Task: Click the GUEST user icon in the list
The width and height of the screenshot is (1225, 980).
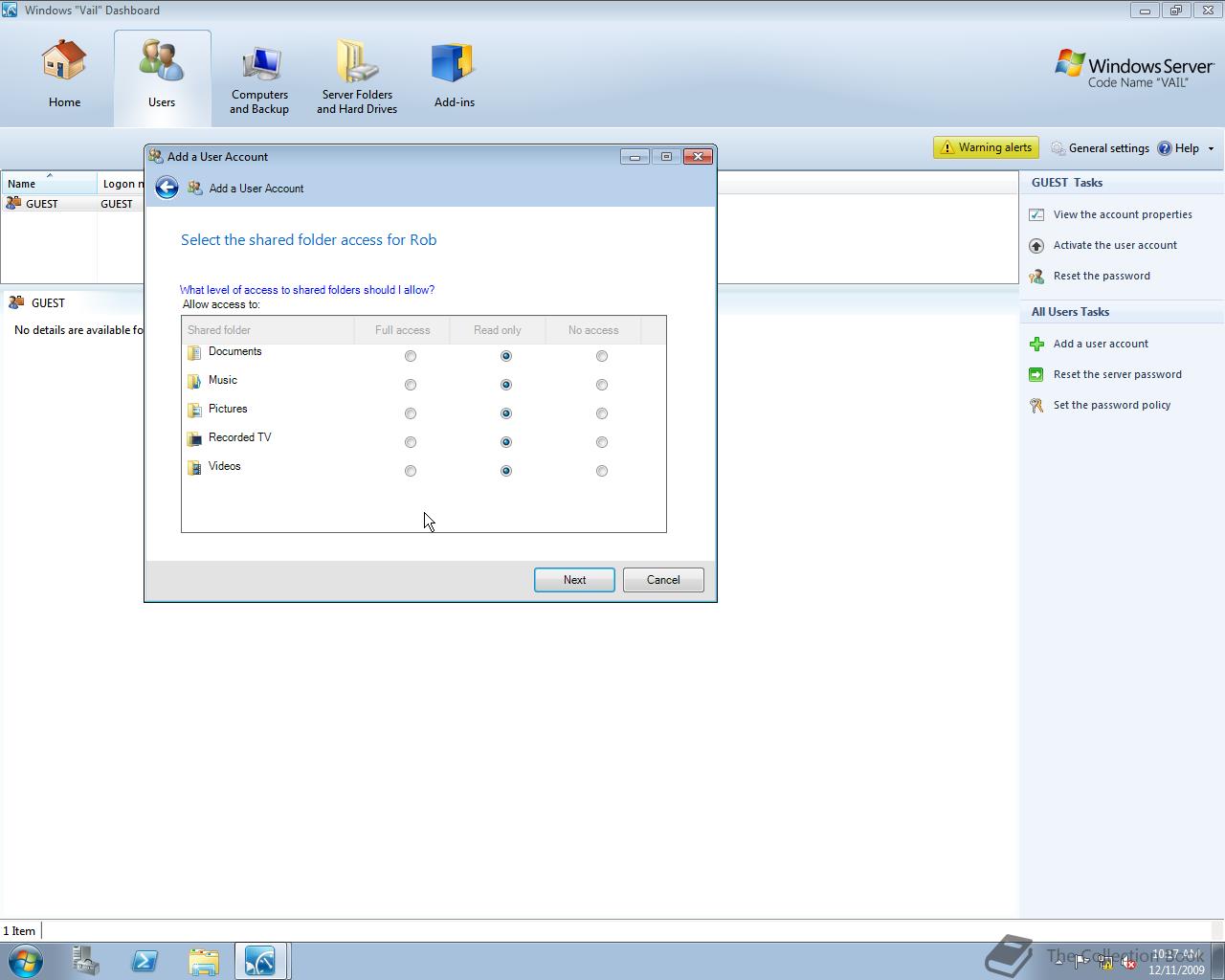Action: [x=13, y=203]
